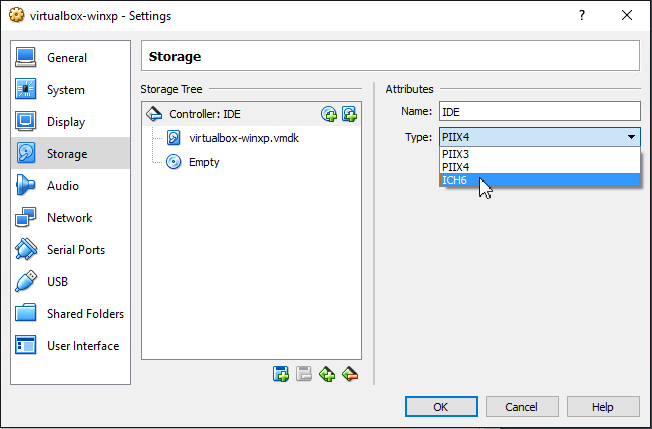Open the Help button

pyautogui.click(x=603, y=407)
